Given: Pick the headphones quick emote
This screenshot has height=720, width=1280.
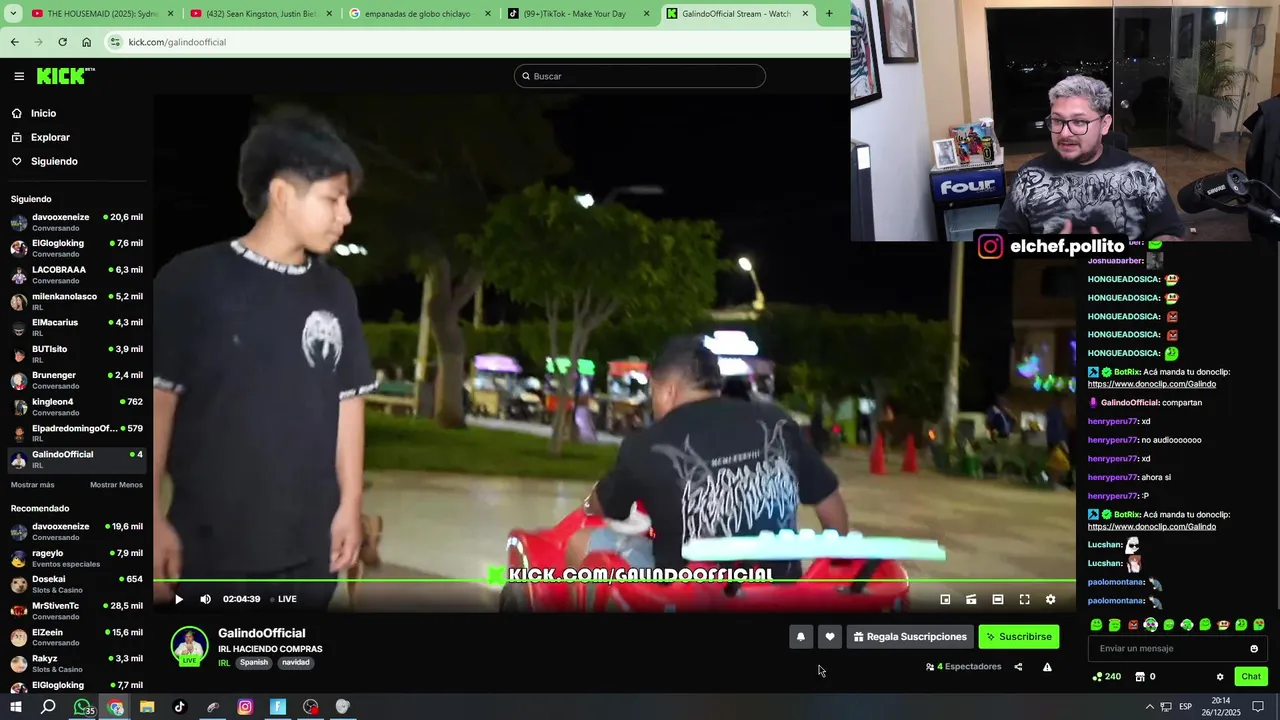Looking at the screenshot, I should [x=1151, y=625].
